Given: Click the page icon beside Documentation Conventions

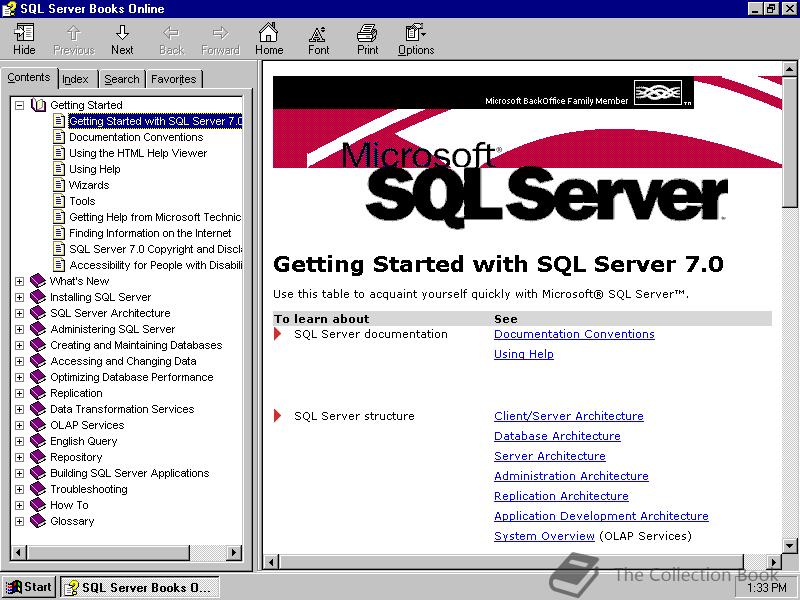Looking at the screenshot, I should click(x=59, y=137).
